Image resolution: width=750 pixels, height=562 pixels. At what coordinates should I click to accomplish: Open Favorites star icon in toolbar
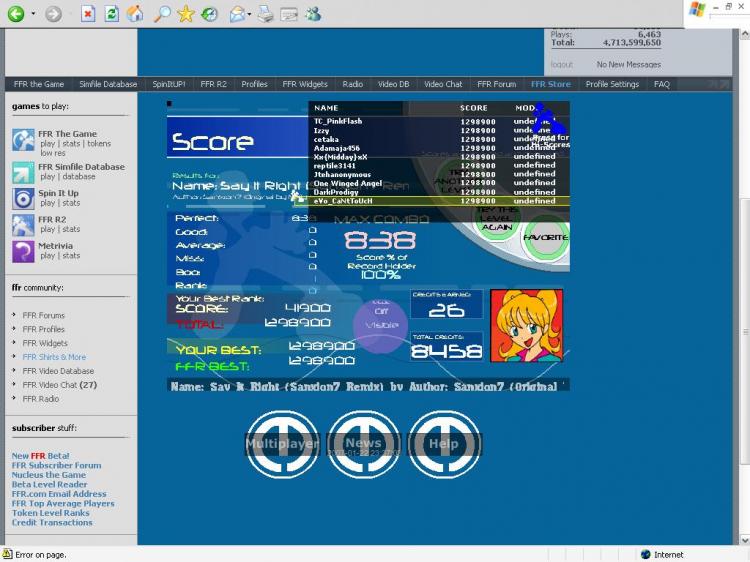[x=186, y=13]
